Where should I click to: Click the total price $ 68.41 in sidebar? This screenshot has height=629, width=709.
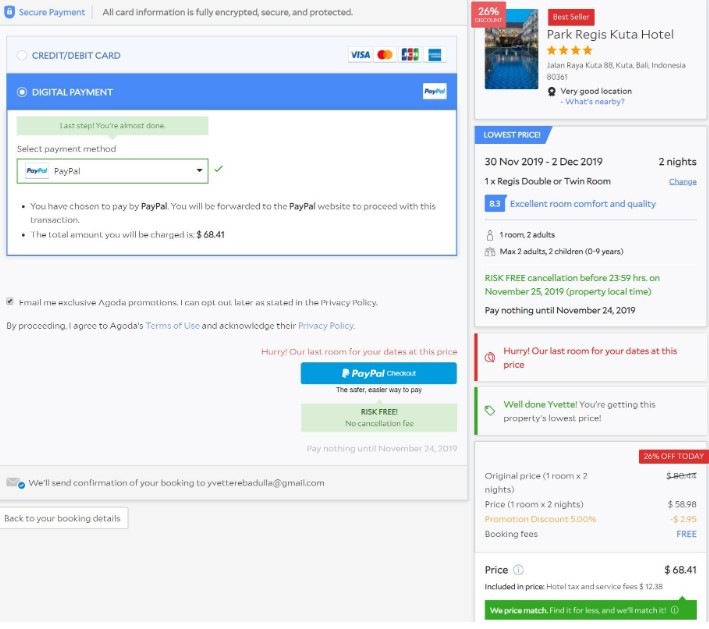tap(680, 570)
